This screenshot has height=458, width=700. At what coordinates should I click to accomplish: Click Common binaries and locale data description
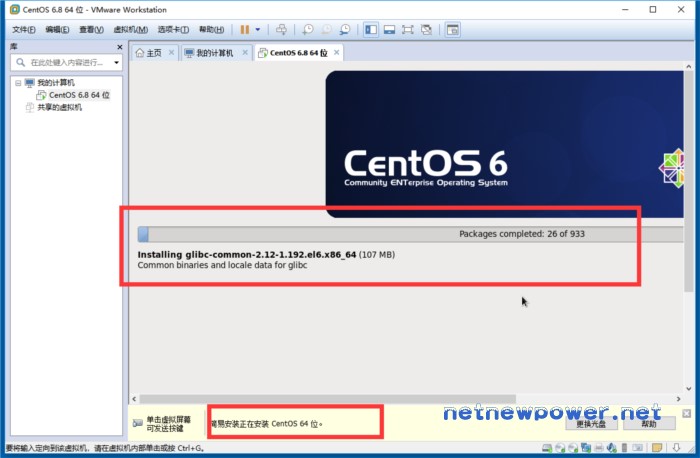pyautogui.click(x=222, y=265)
